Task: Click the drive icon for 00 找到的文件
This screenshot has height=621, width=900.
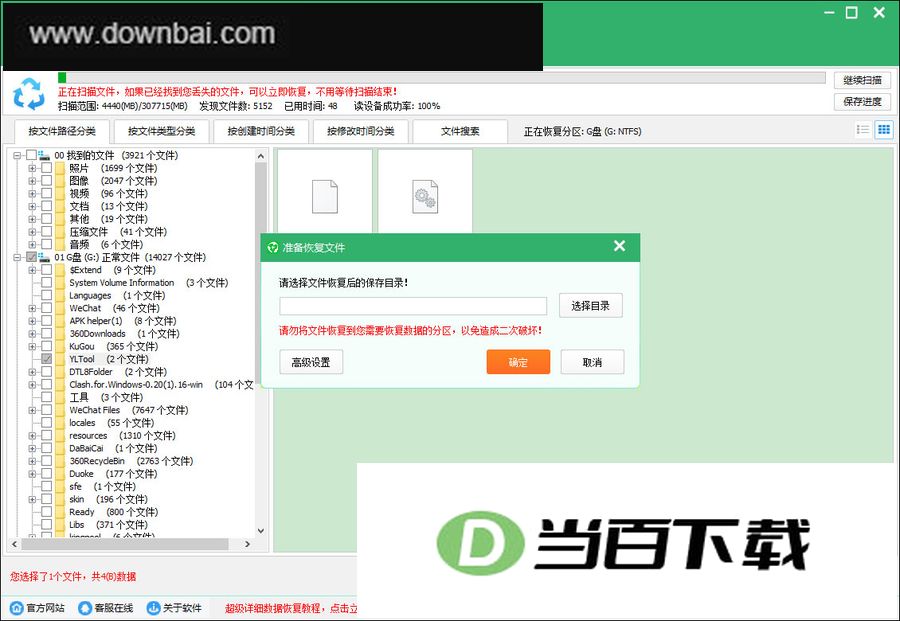Action: coord(44,155)
